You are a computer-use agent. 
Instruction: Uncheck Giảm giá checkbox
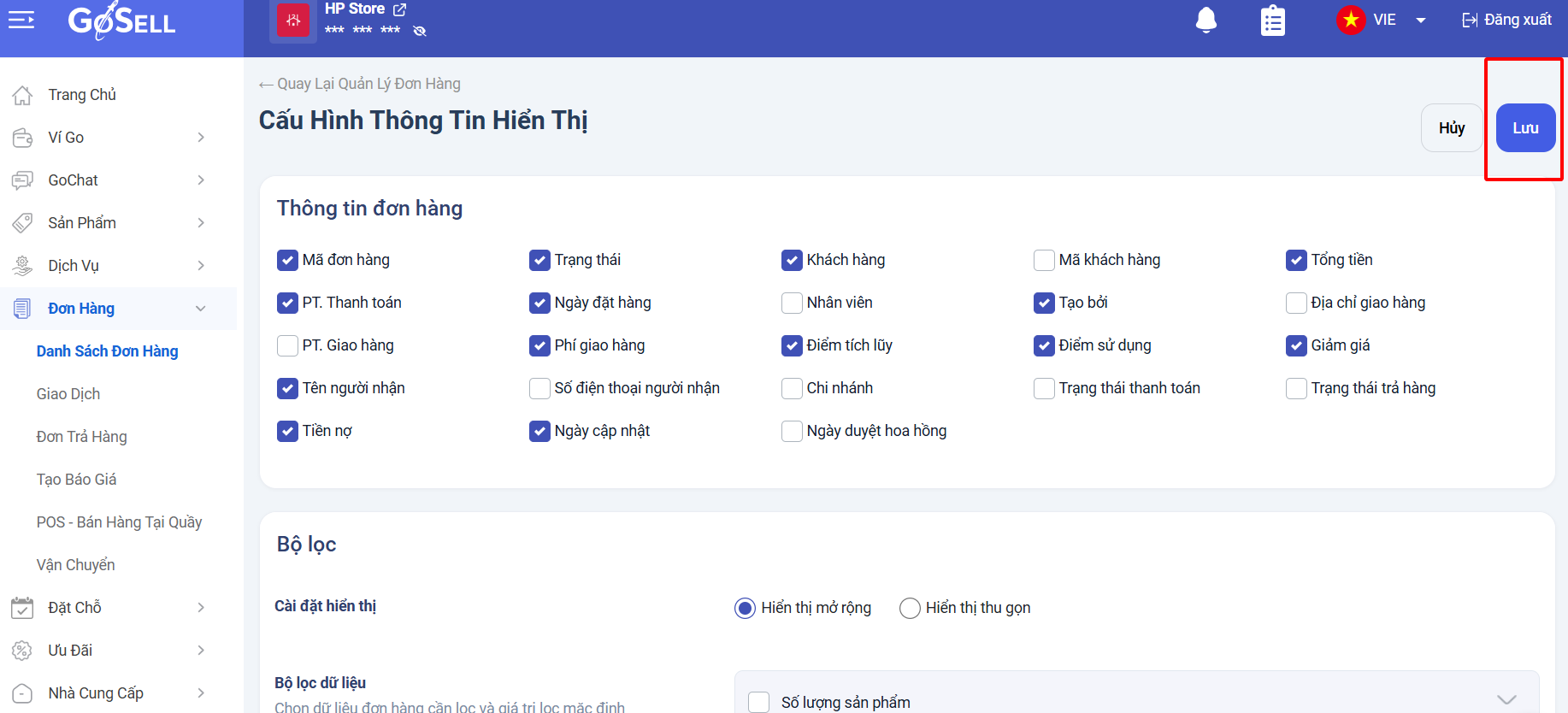point(1296,345)
